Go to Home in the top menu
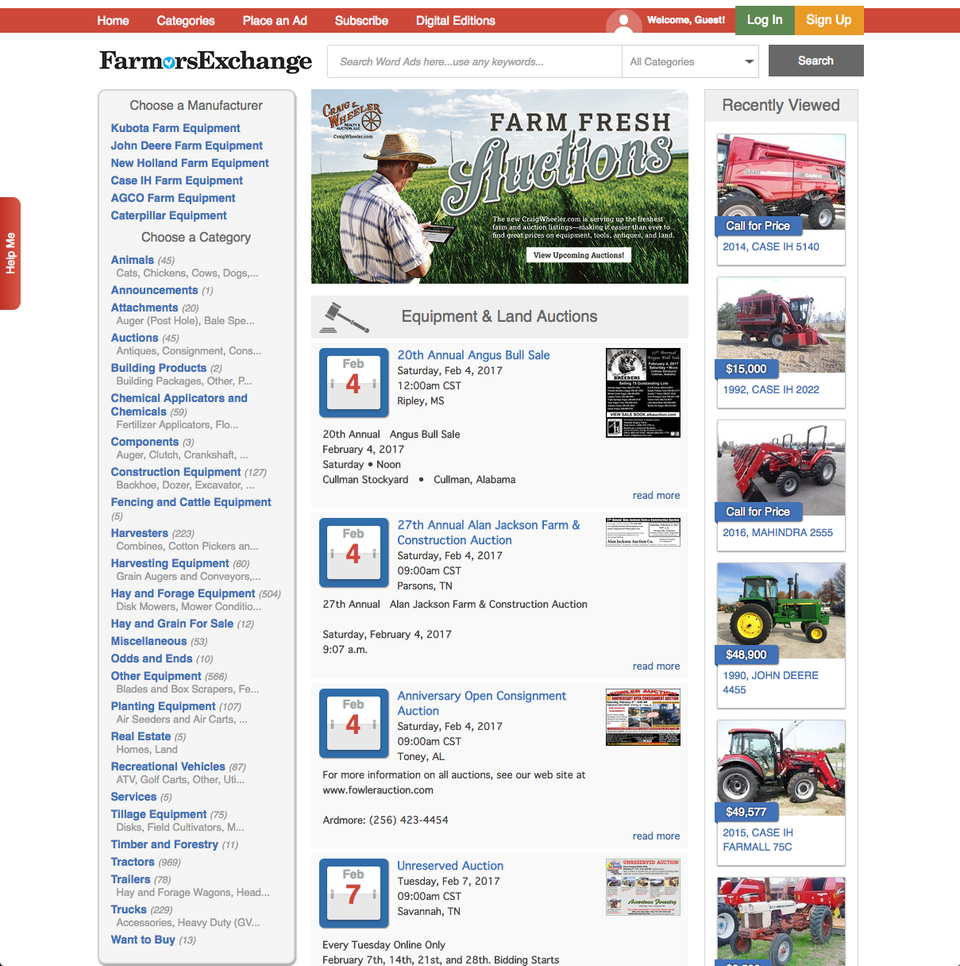This screenshot has width=960, height=966. [113, 21]
